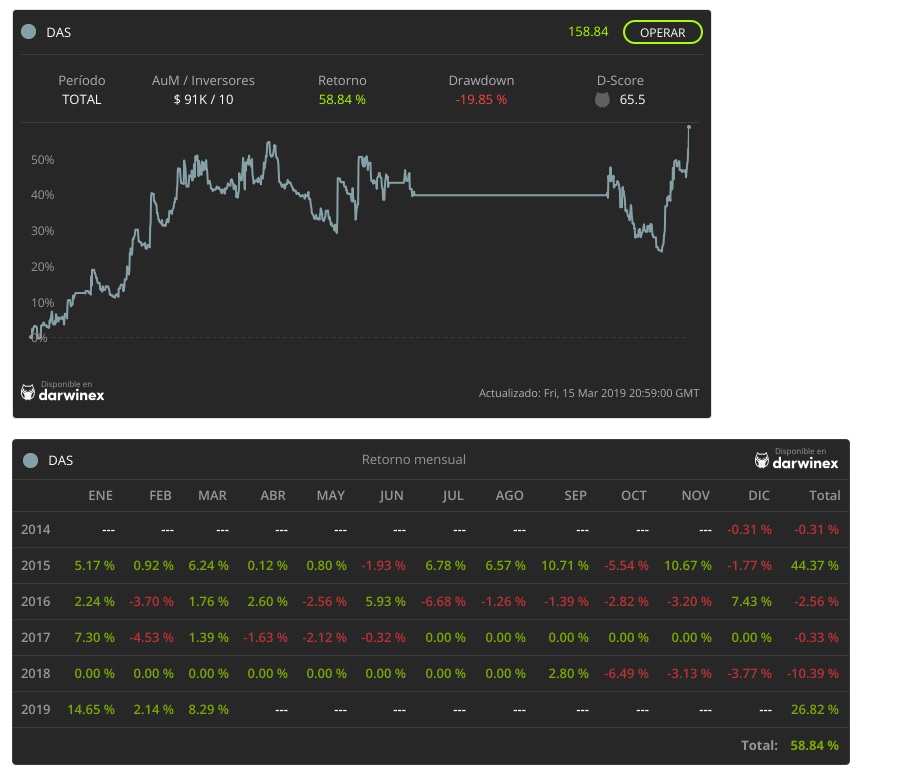Click the 158.84 quote value
This screenshot has height=772, width=900.
click(x=588, y=32)
